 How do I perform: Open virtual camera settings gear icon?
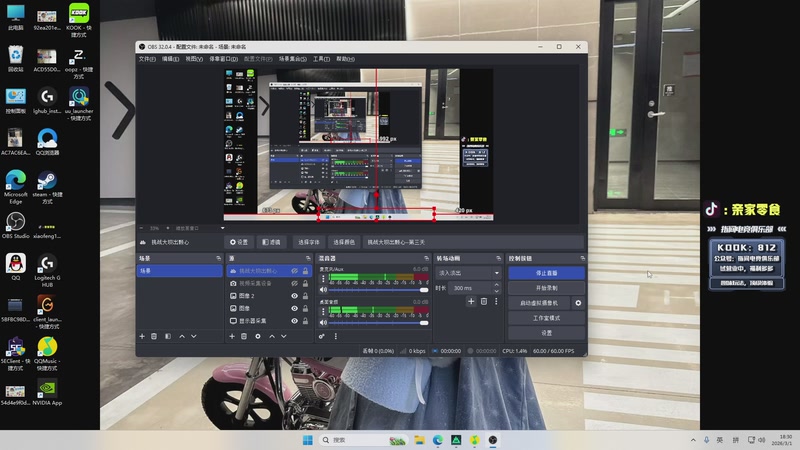tap(578, 303)
